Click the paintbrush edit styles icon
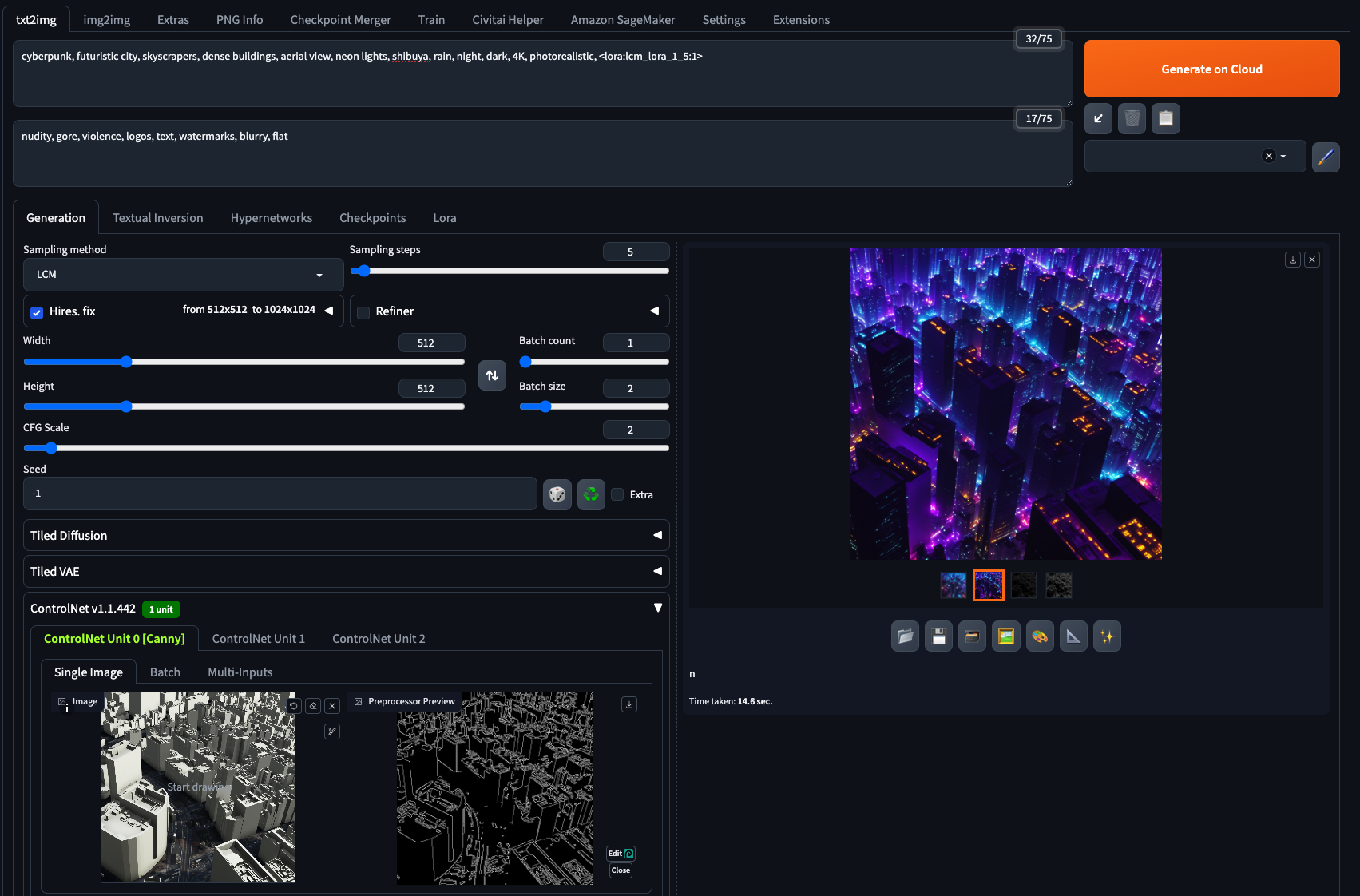This screenshot has width=1360, height=896. 1325,157
